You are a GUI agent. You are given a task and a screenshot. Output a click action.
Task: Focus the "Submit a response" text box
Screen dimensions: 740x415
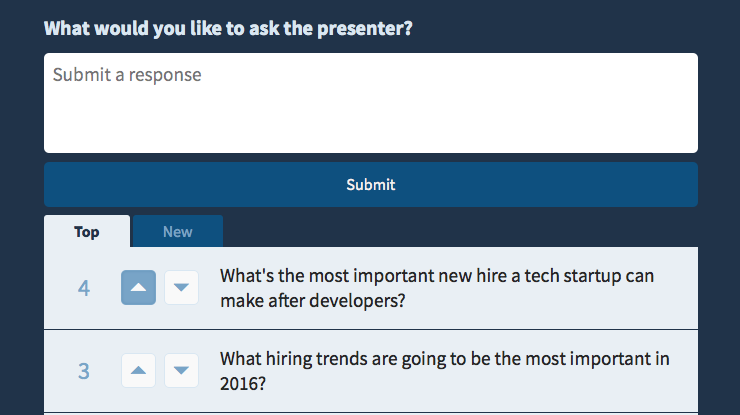click(x=371, y=103)
